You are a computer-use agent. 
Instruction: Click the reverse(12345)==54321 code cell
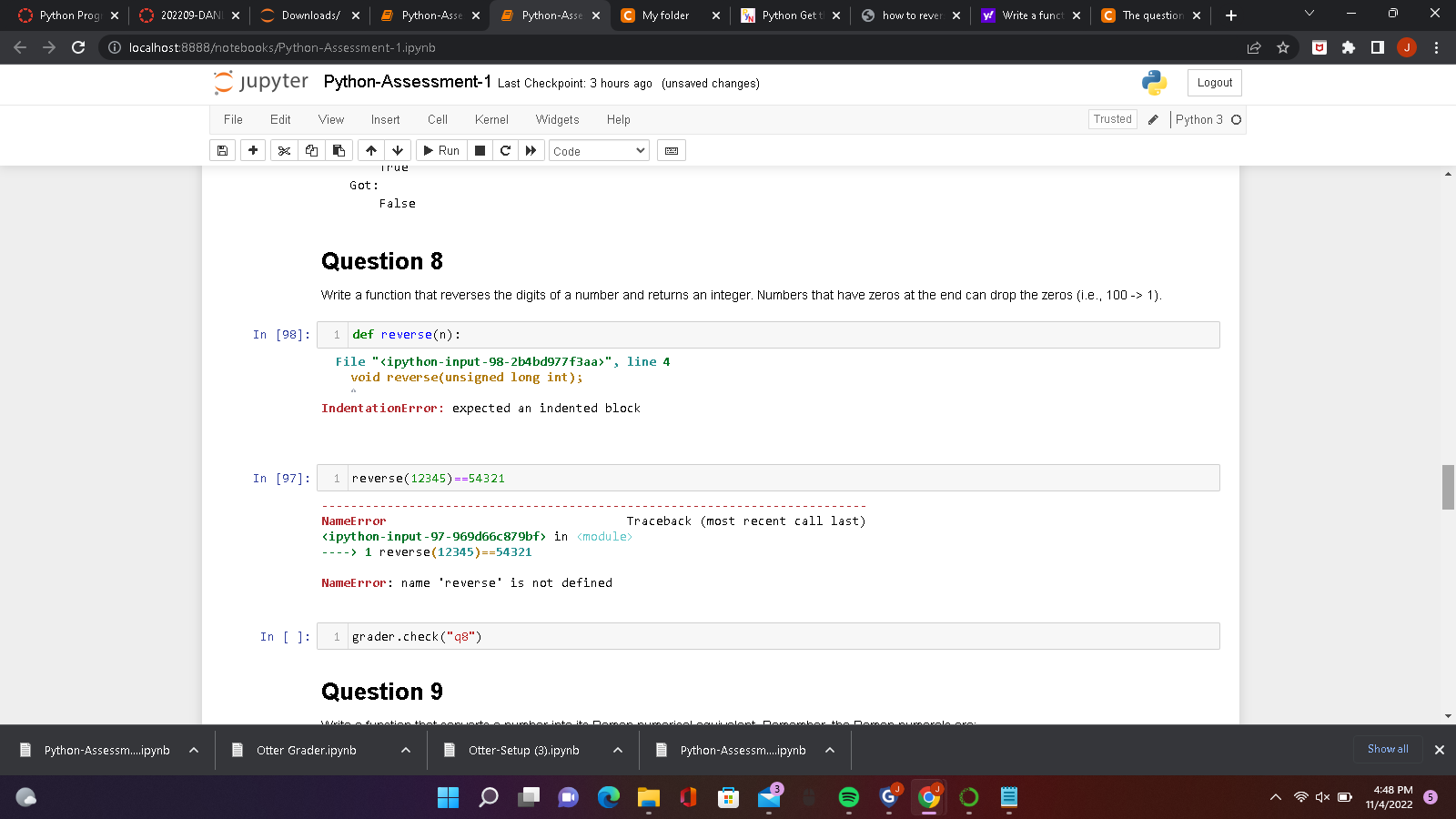[784, 479]
